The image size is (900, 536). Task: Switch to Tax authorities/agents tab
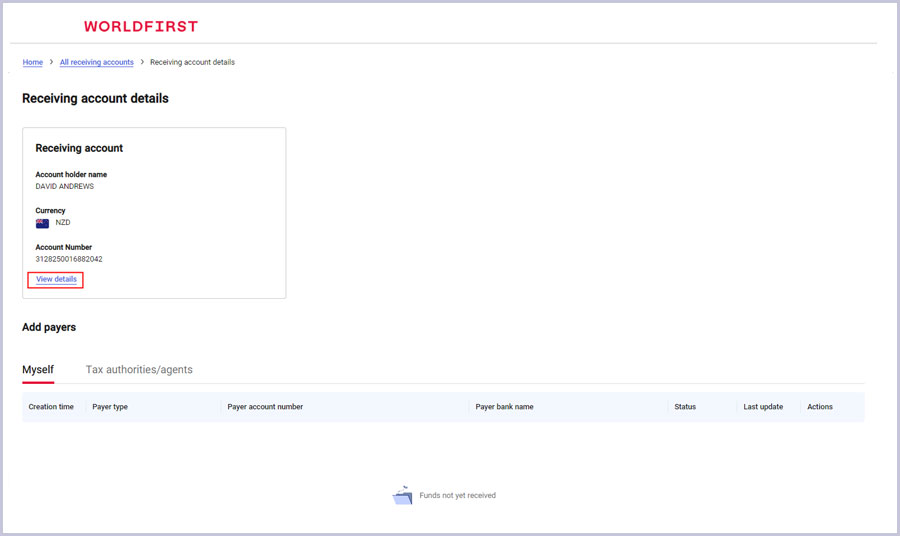tap(139, 370)
